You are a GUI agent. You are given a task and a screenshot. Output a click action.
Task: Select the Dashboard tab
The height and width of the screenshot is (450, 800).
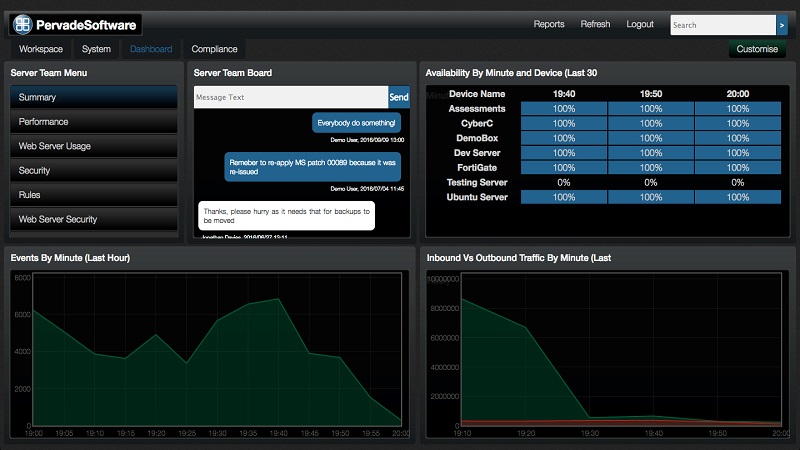point(151,49)
